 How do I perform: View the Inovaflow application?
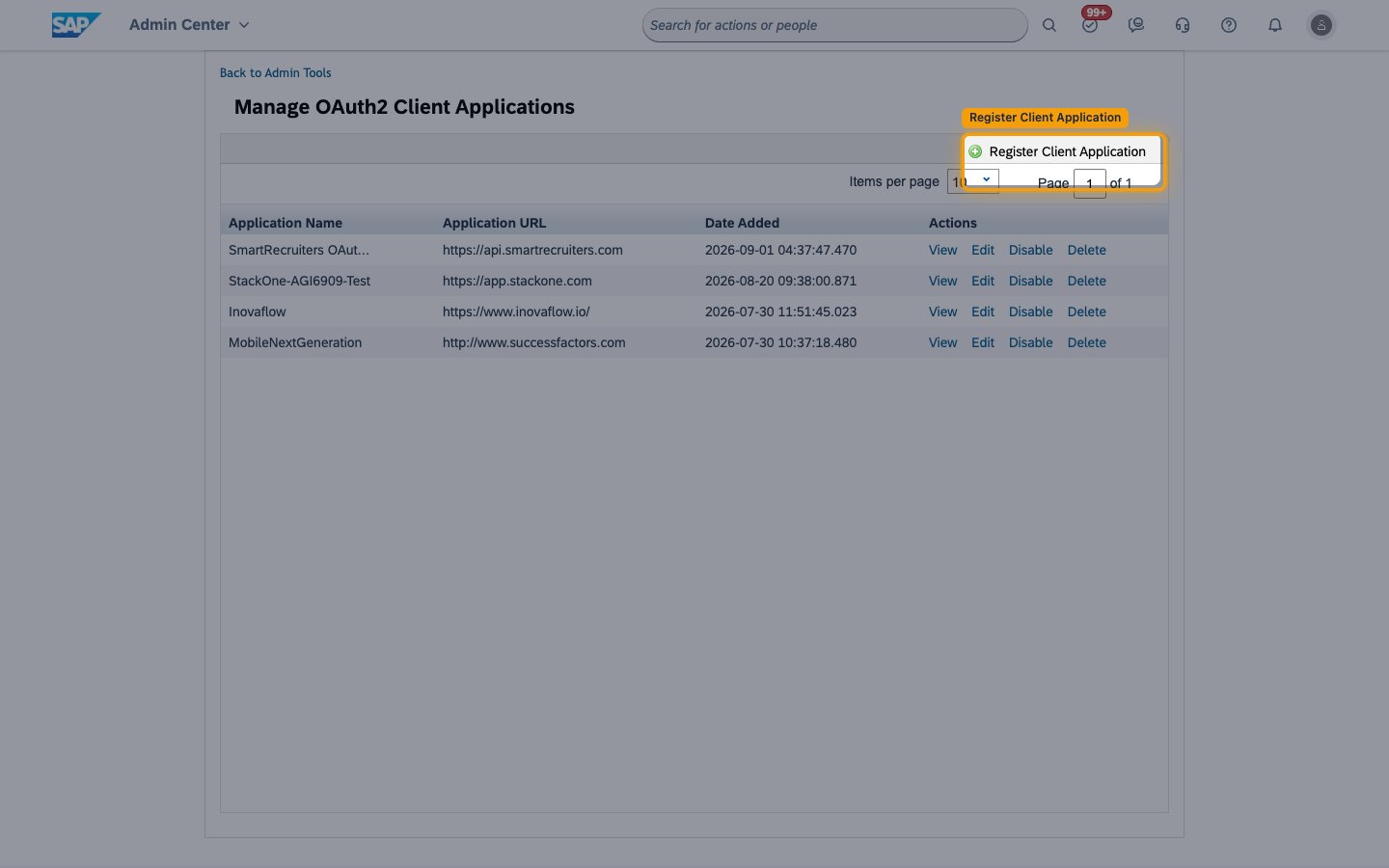coord(942,312)
